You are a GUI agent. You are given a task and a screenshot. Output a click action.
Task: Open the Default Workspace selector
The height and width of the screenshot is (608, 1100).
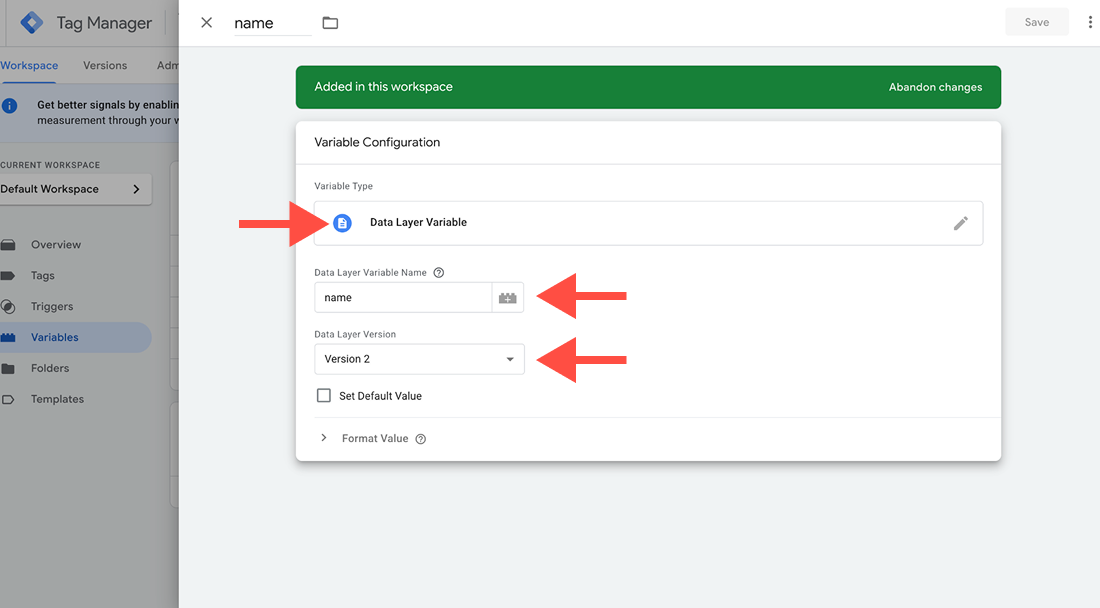pyautogui.click(x=75, y=189)
